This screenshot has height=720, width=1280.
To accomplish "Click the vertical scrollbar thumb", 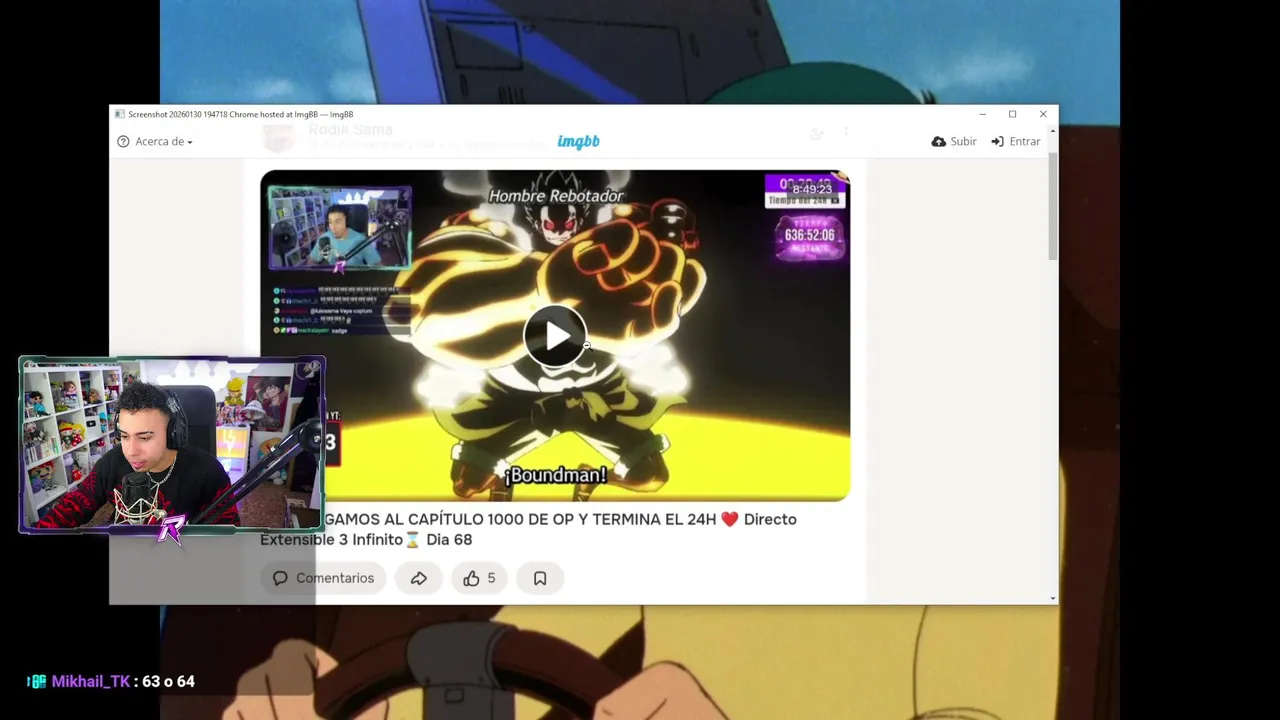I will point(1052,207).
